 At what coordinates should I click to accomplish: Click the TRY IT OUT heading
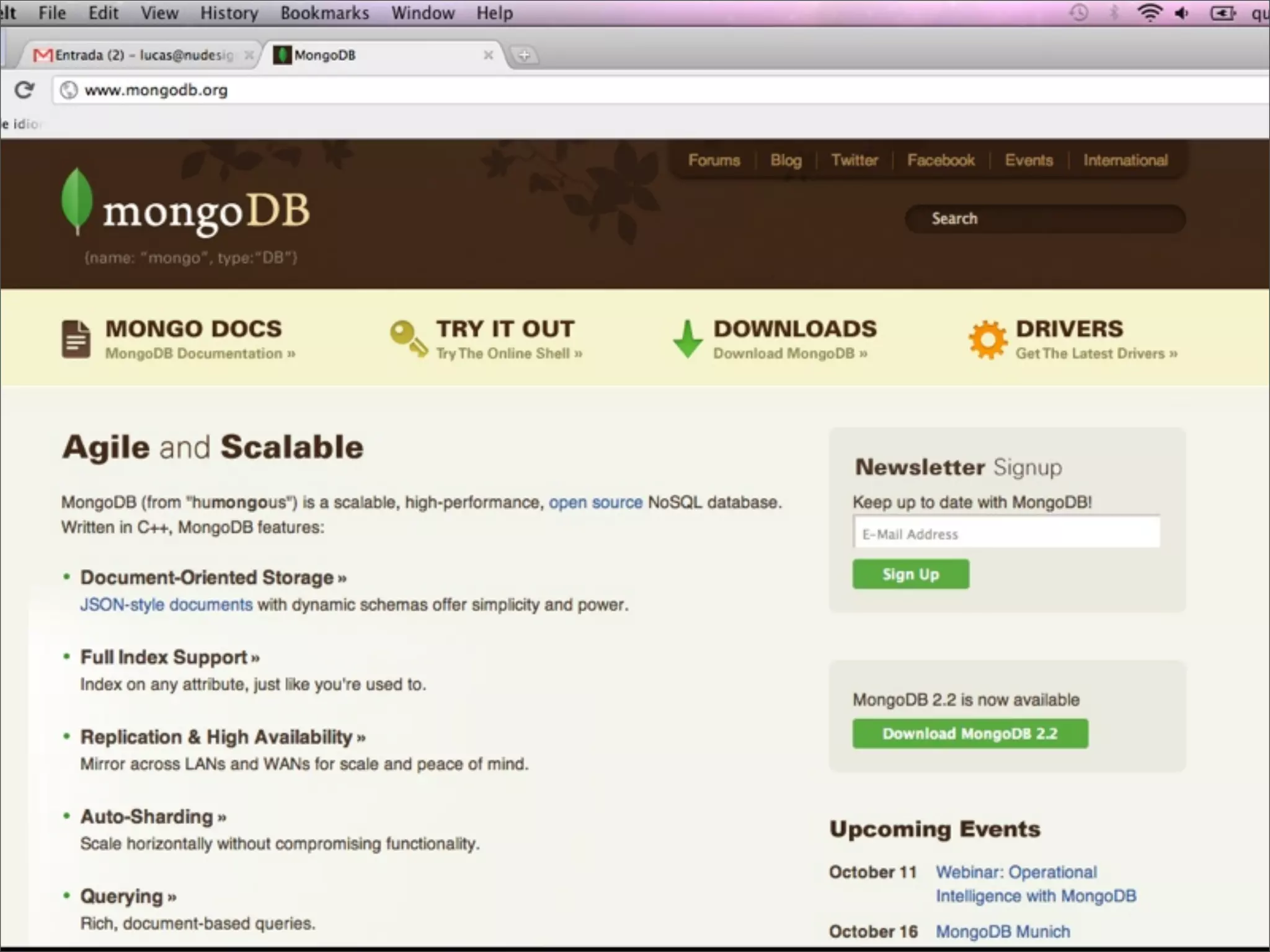coord(505,328)
